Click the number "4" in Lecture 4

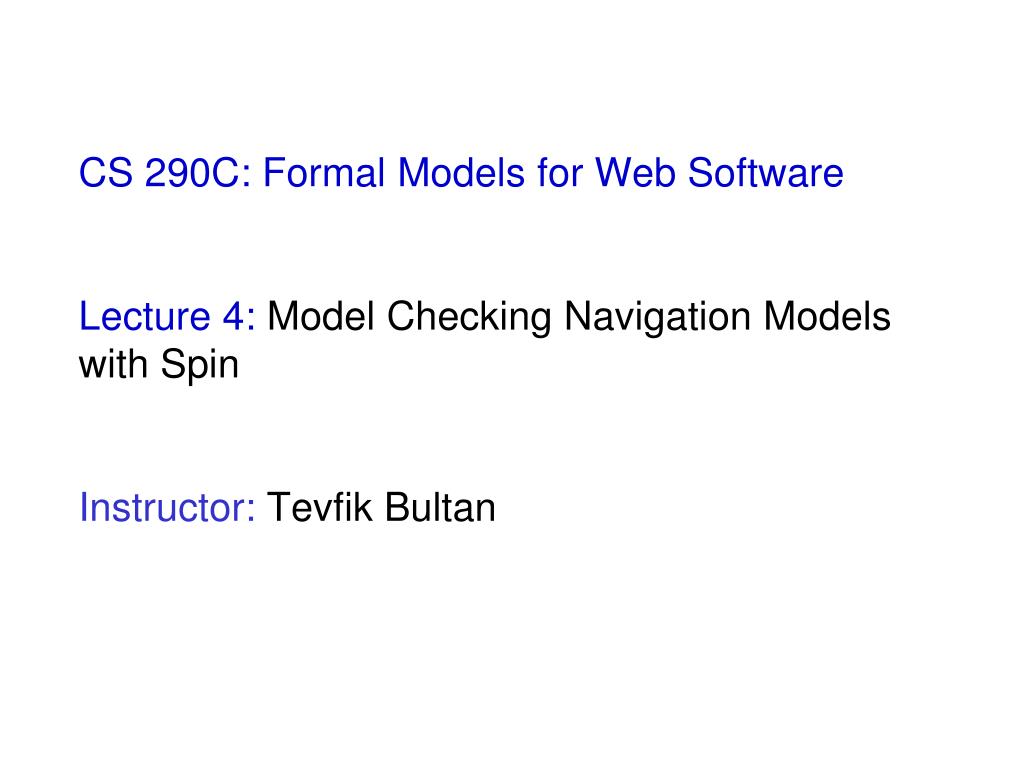[232, 317]
